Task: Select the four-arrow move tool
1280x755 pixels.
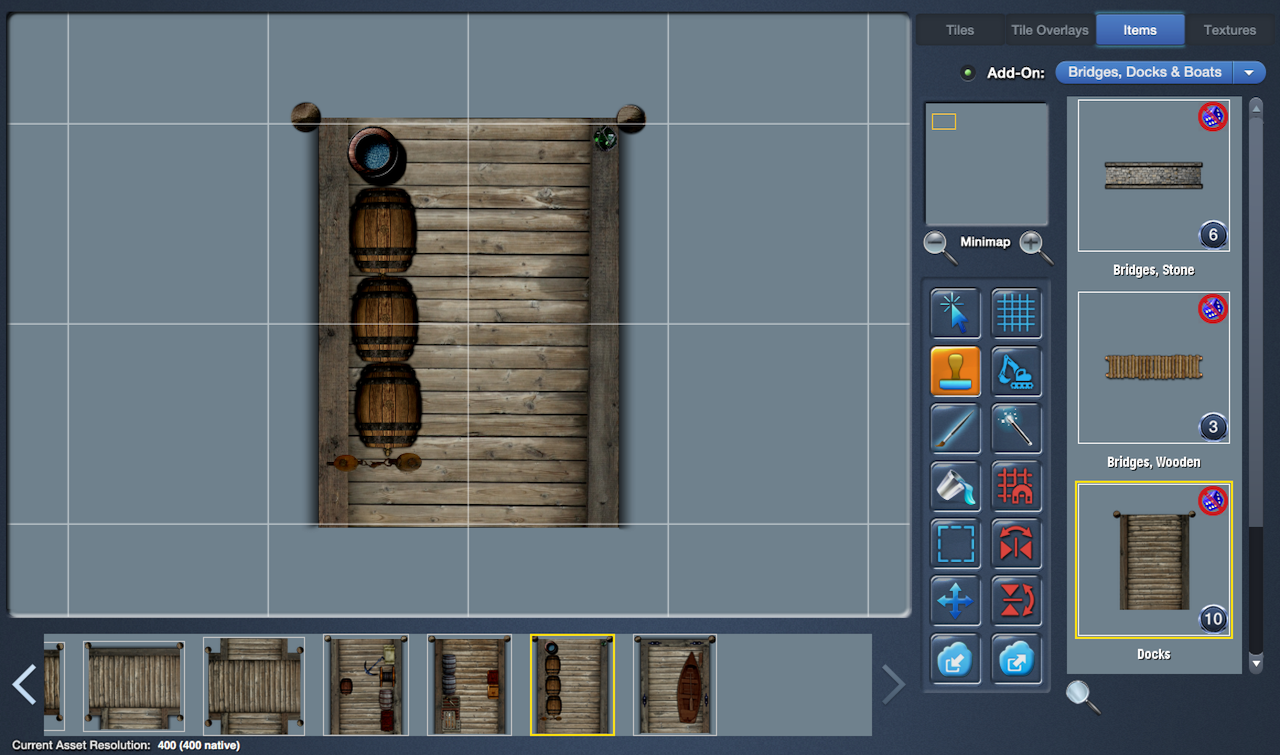Action: pyautogui.click(x=955, y=601)
